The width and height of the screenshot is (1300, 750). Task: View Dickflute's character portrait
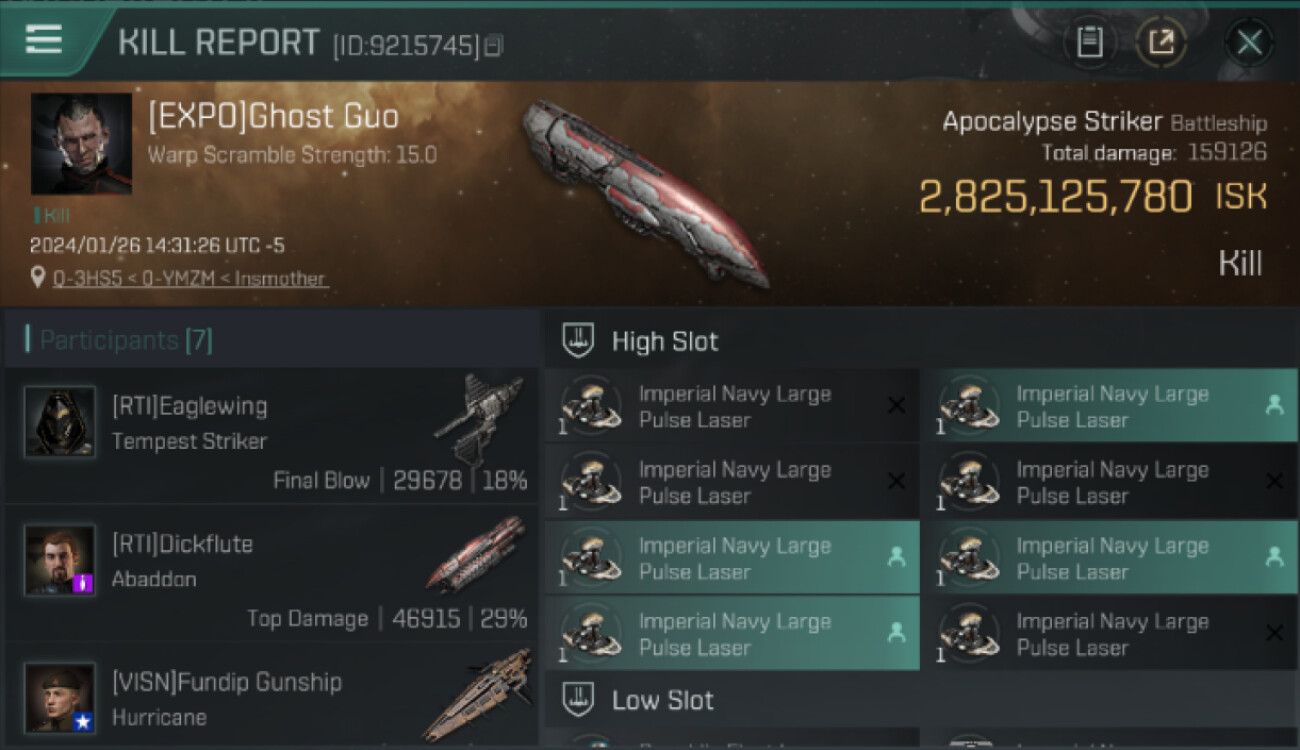pos(60,560)
